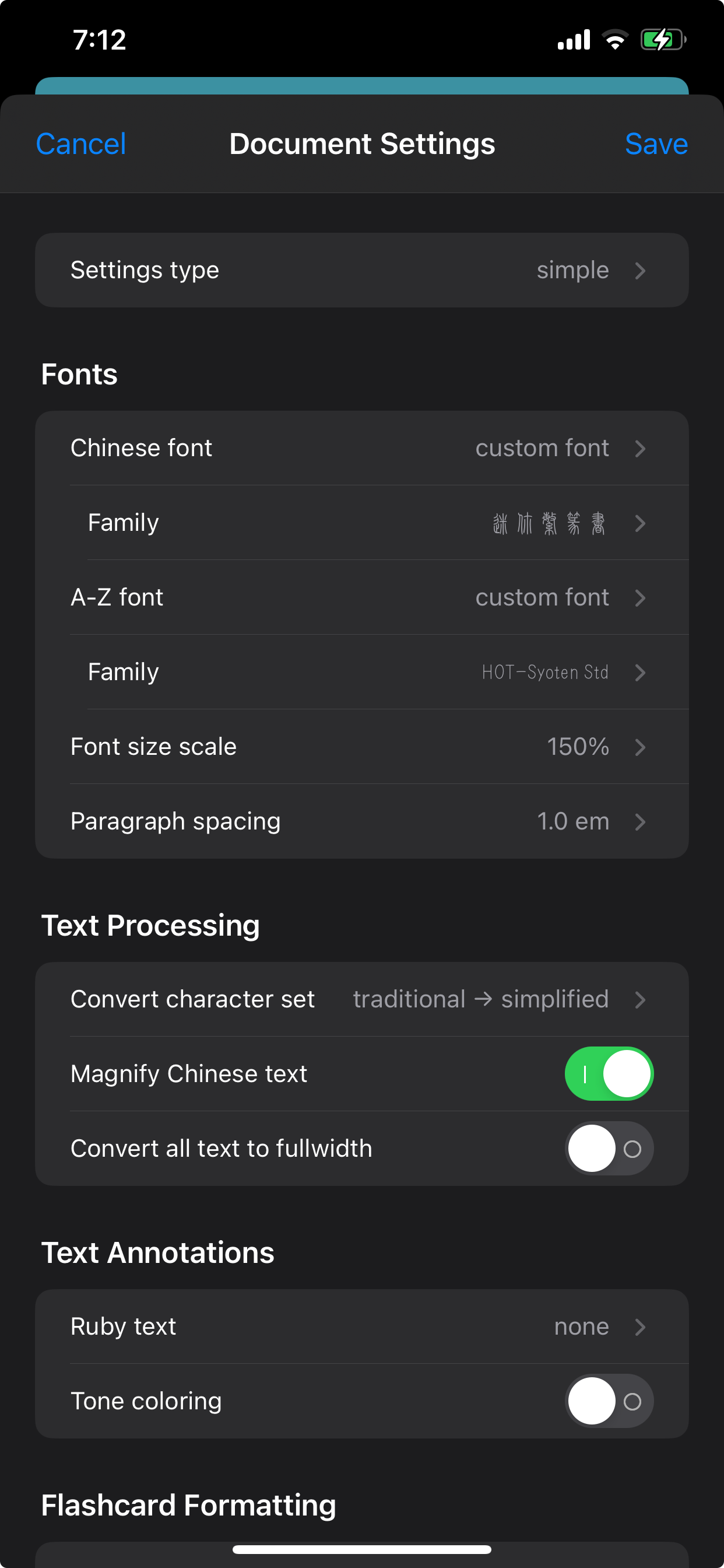Viewport: 724px width, 1568px height.
Task: Tap the seal-script Chinese font family preview
Action: (549, 523)
